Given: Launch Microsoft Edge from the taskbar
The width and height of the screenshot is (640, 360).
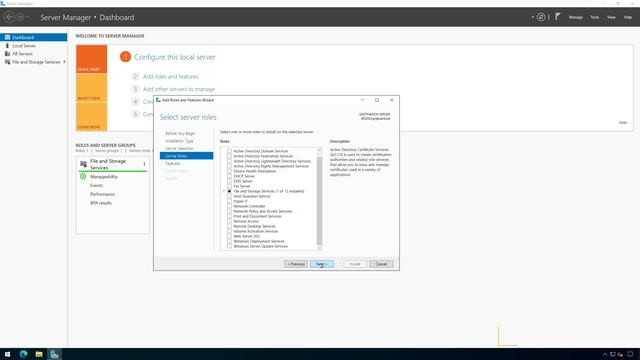Looking at the screenshot, I should click(x=23, y=354).
